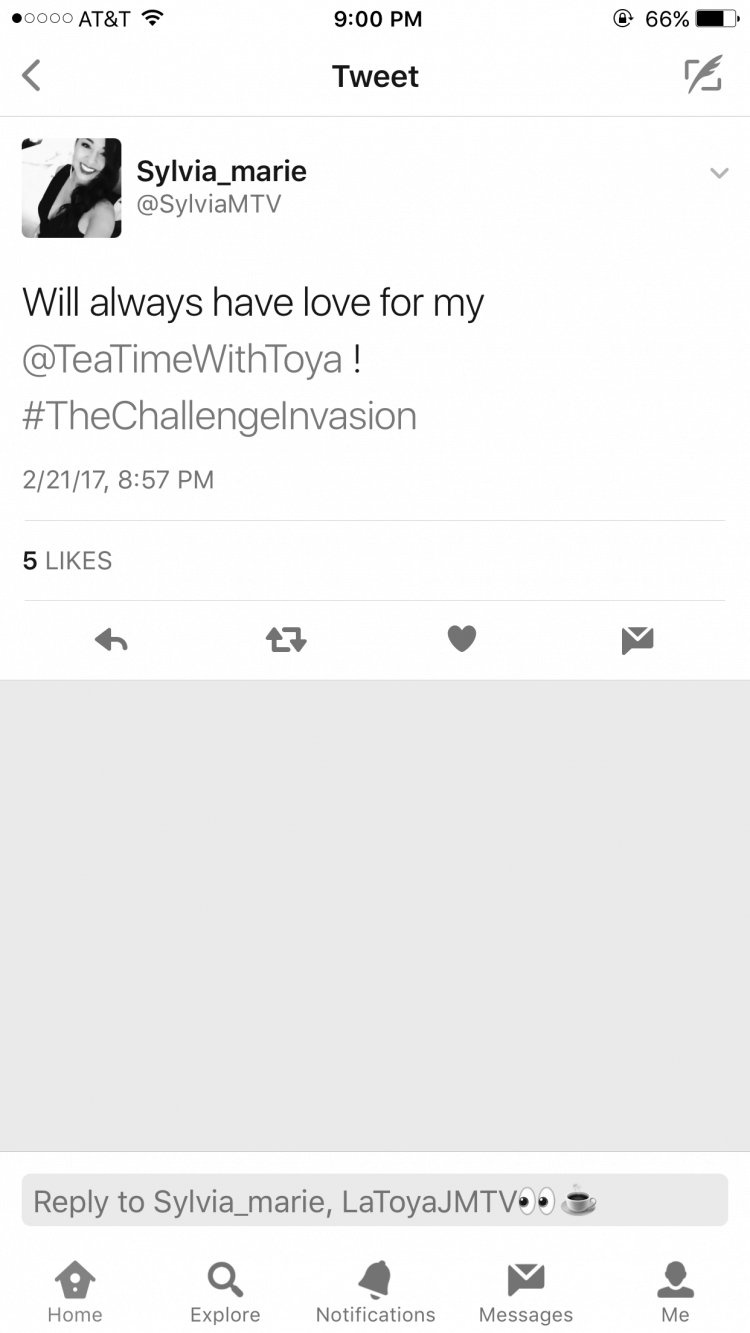Focus the Reply to Sylvia_marie field
Screen dimensions: 750x1333
(375, 1200)
